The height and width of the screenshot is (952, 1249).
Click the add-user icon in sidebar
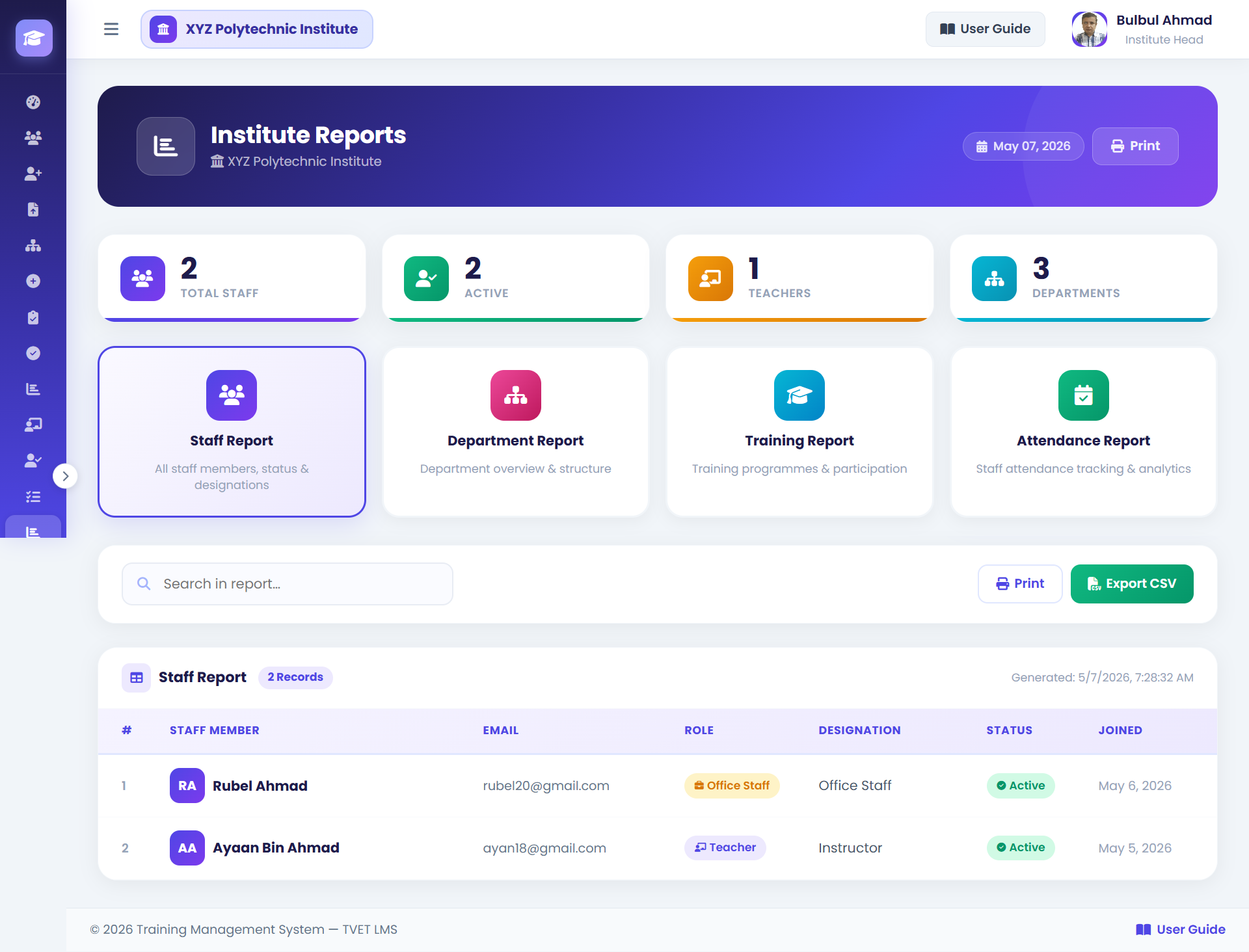coord(33,174)
